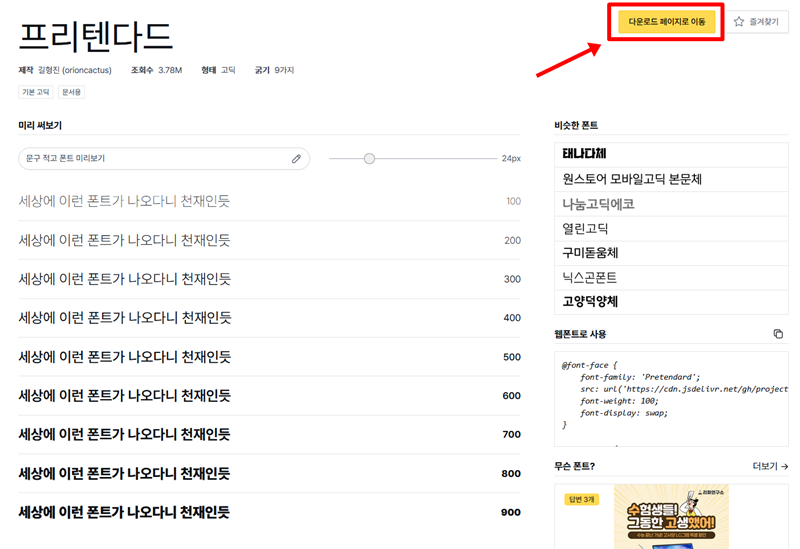Click the font title 프리텐다드

(x=96, y=36)
